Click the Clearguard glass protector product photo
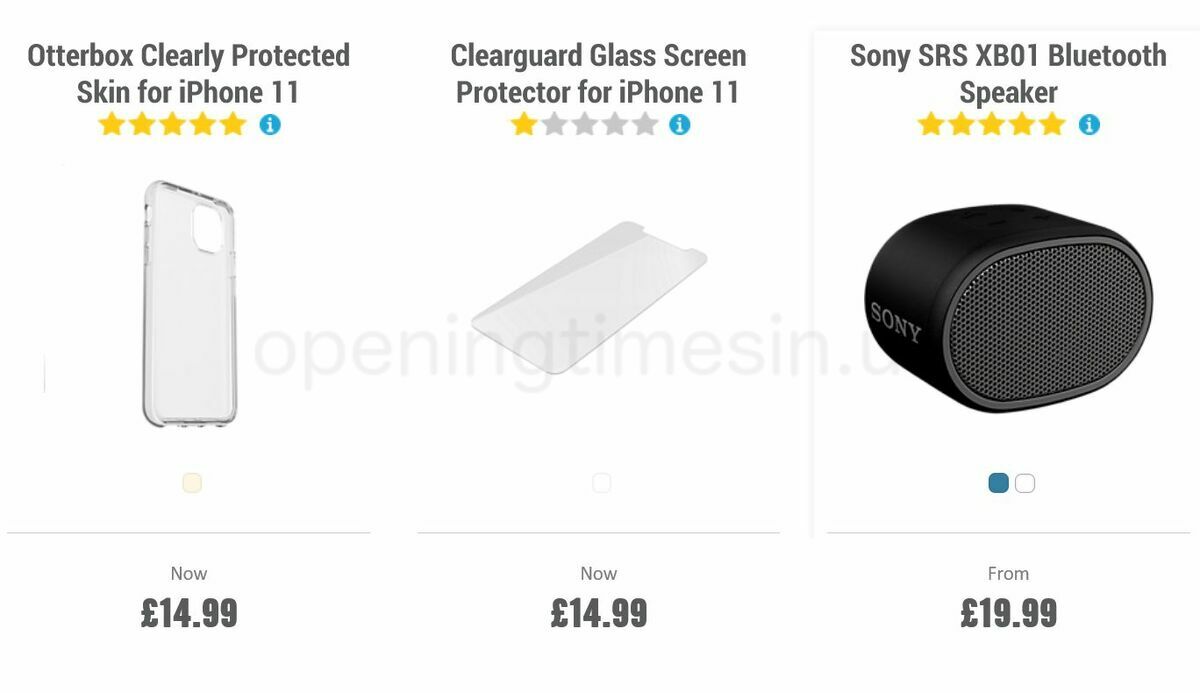The width and height of the screenshot is (1200, 693). click(590, 300)
